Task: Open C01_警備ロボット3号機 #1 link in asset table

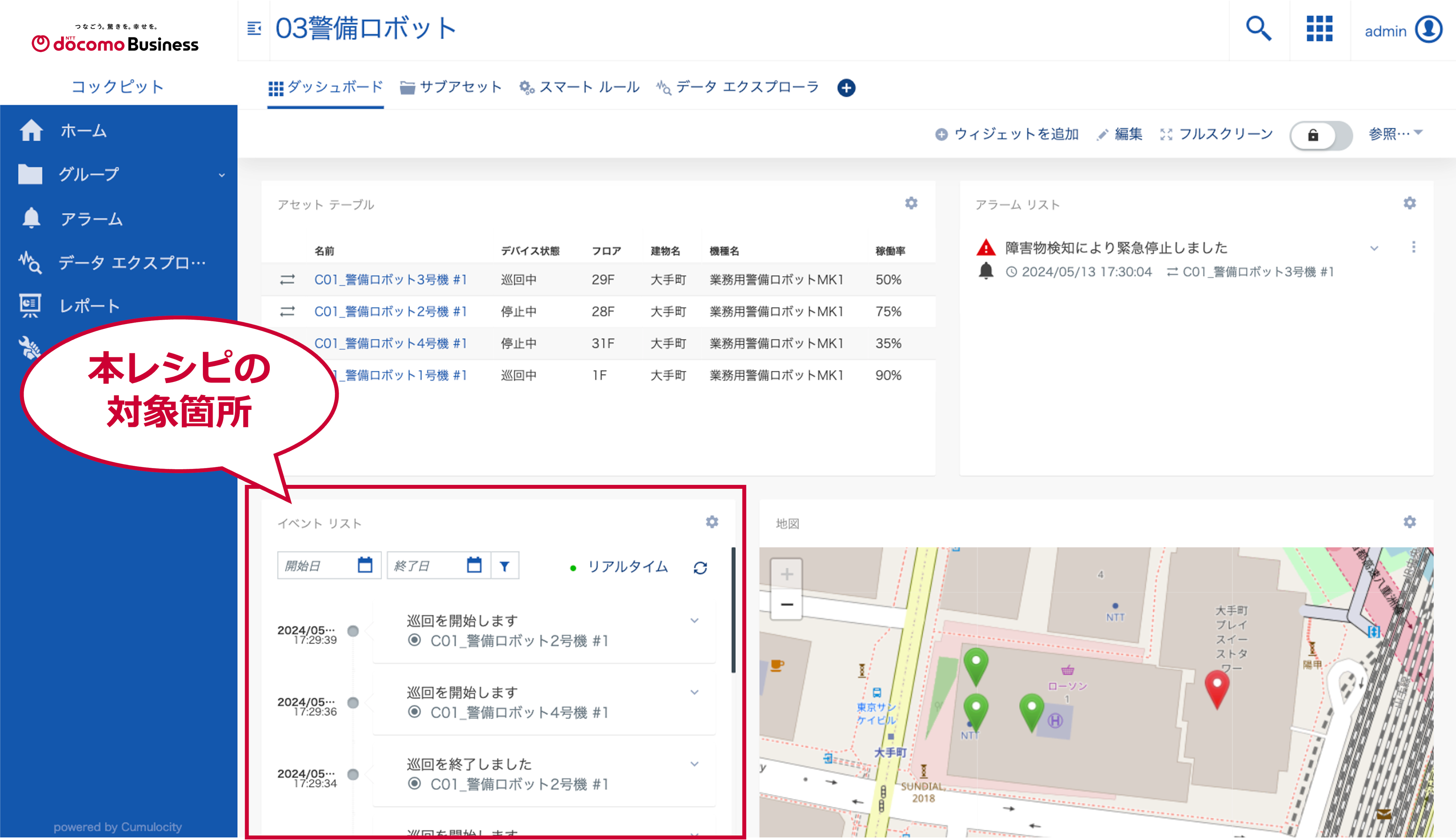Action: click(x=390, y=280)
